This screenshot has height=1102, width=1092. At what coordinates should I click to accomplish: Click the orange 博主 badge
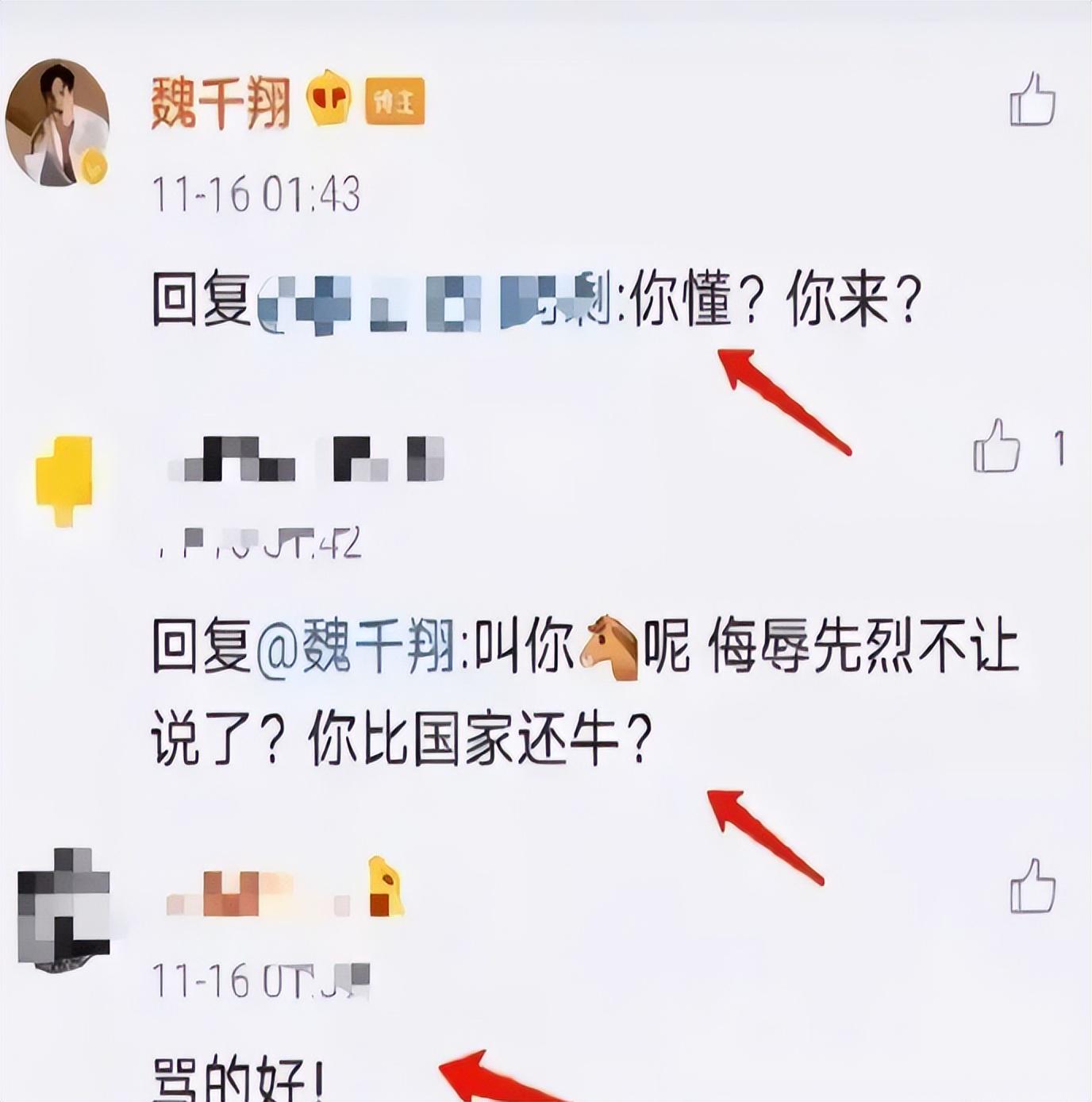pos(394,101)
